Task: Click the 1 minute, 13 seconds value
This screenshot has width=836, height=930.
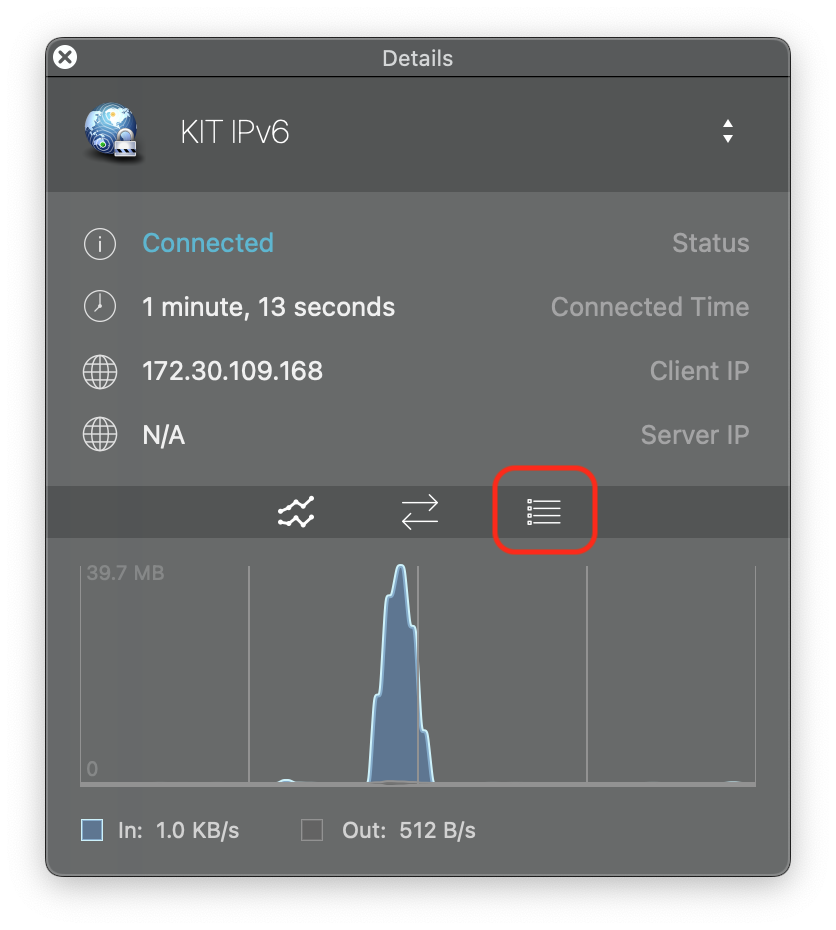Action: [268, 307]
